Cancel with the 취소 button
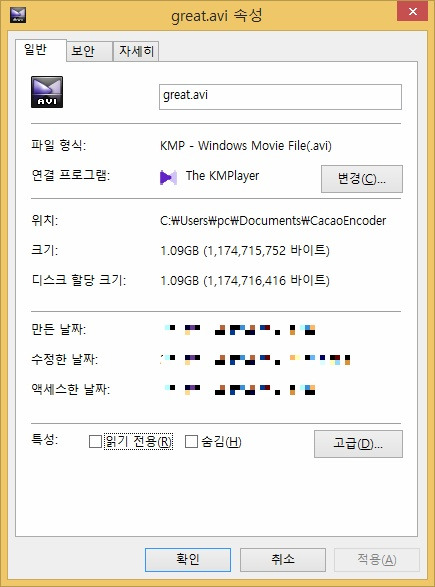This screenshot has width=435, height=587. [283, 560]
